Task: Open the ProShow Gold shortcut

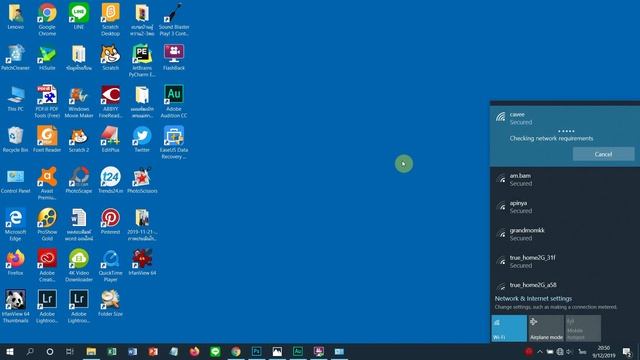Action: (47, 224)
